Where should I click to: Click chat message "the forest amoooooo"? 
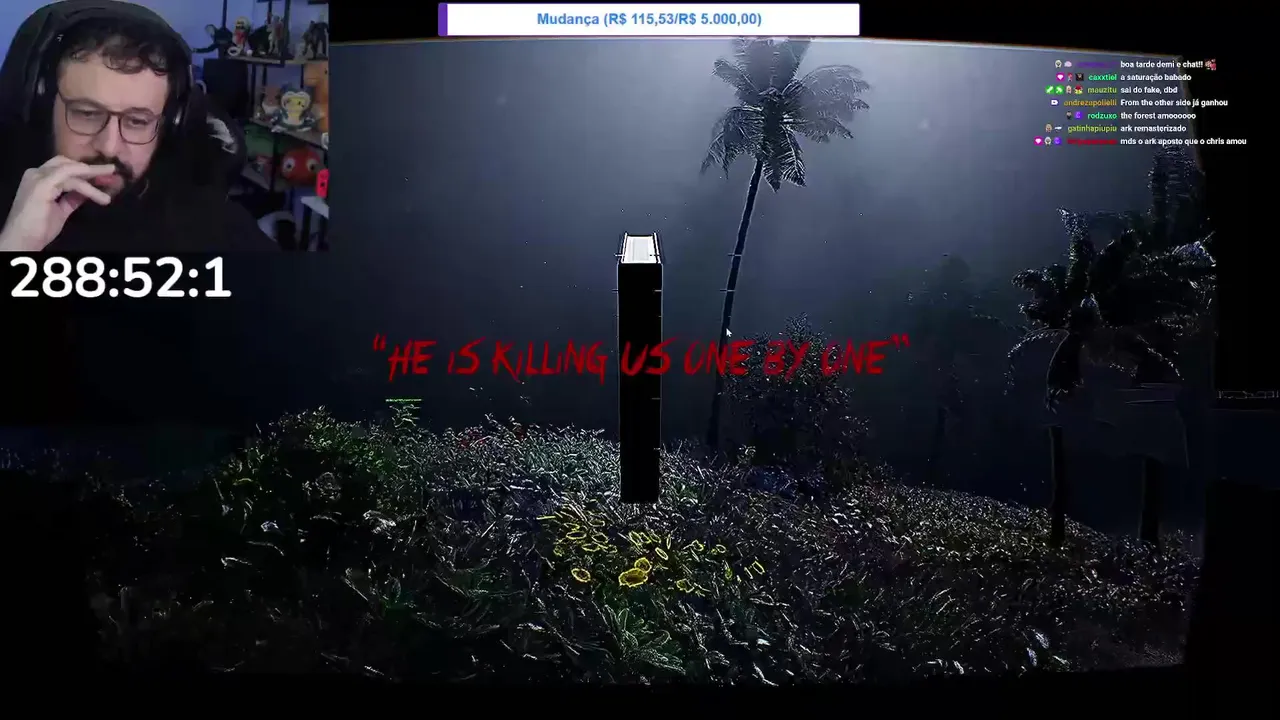tap(1158, 116)
